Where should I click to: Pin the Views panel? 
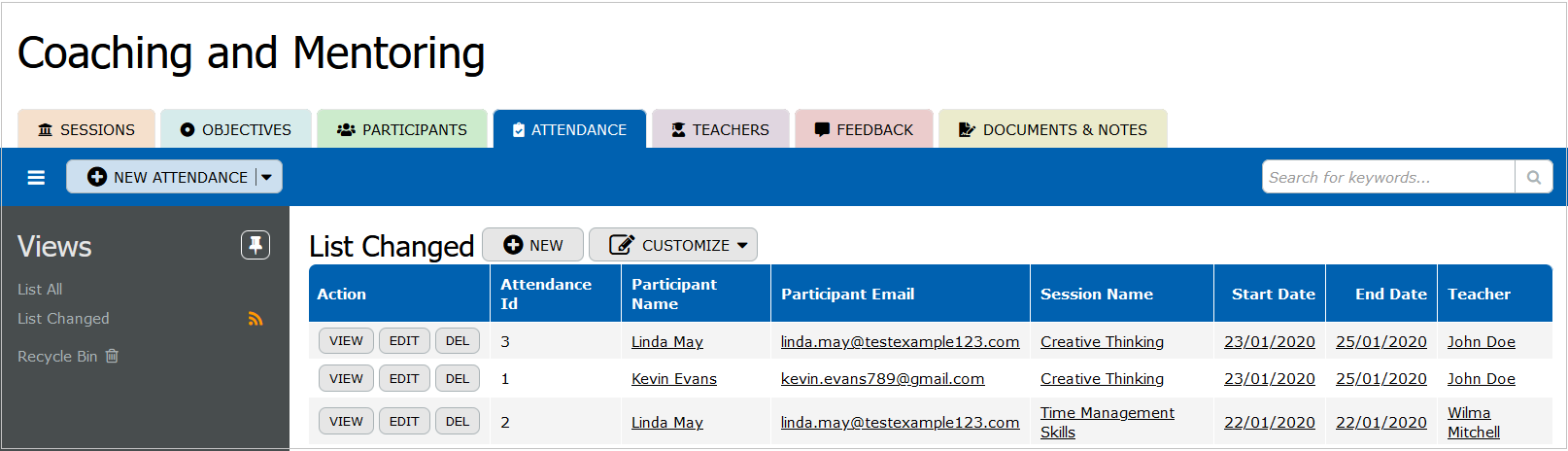pyautogui.click(x=256, y=245)
